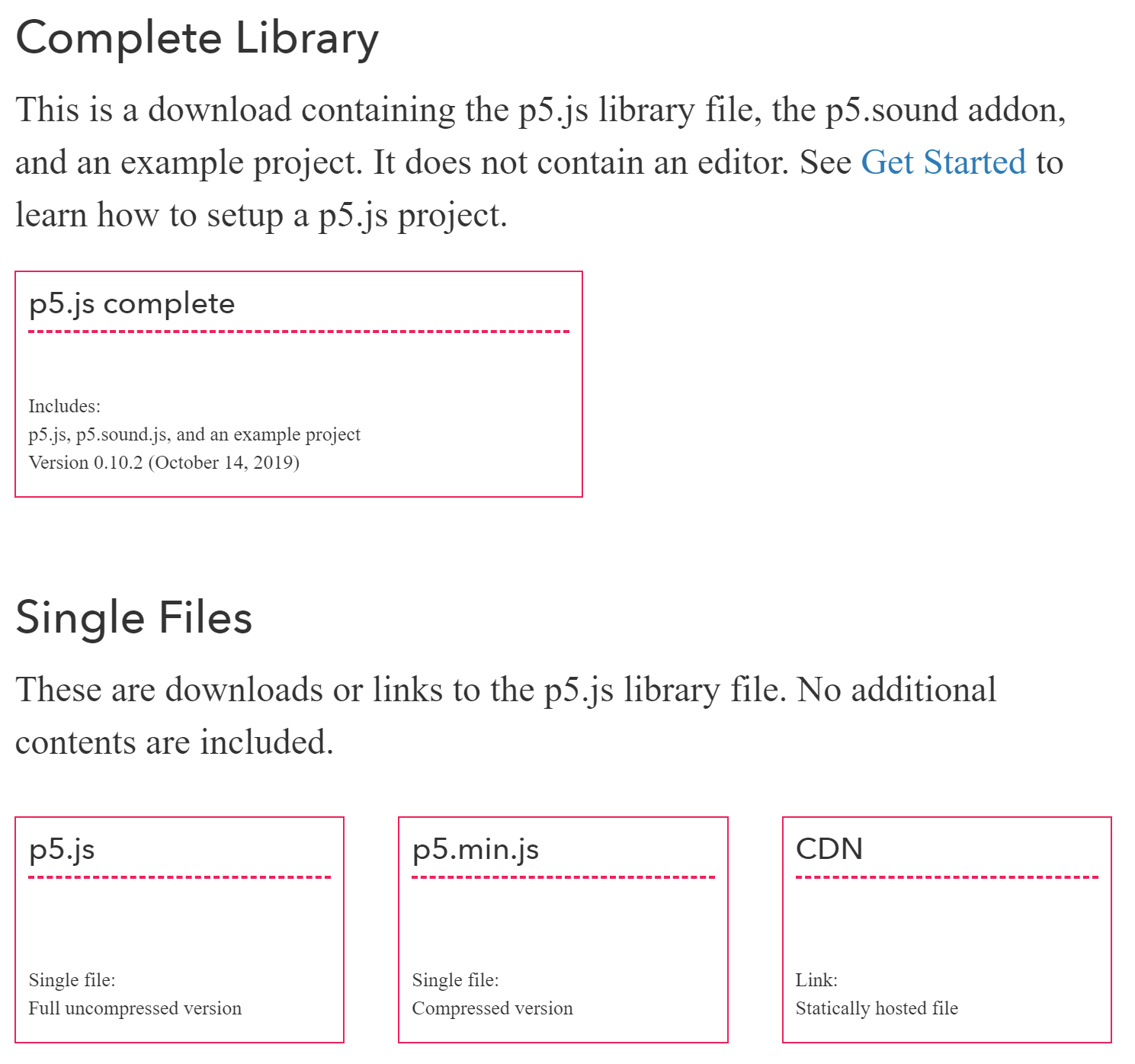1135x1064 pixels.
Task: Click 'p5.js, p5.sound.js, and an example project' text
Action: point(194,434)
